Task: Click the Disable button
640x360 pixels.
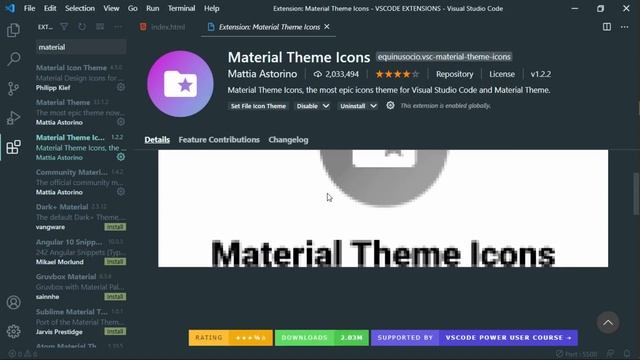Action: pos(307,106)
